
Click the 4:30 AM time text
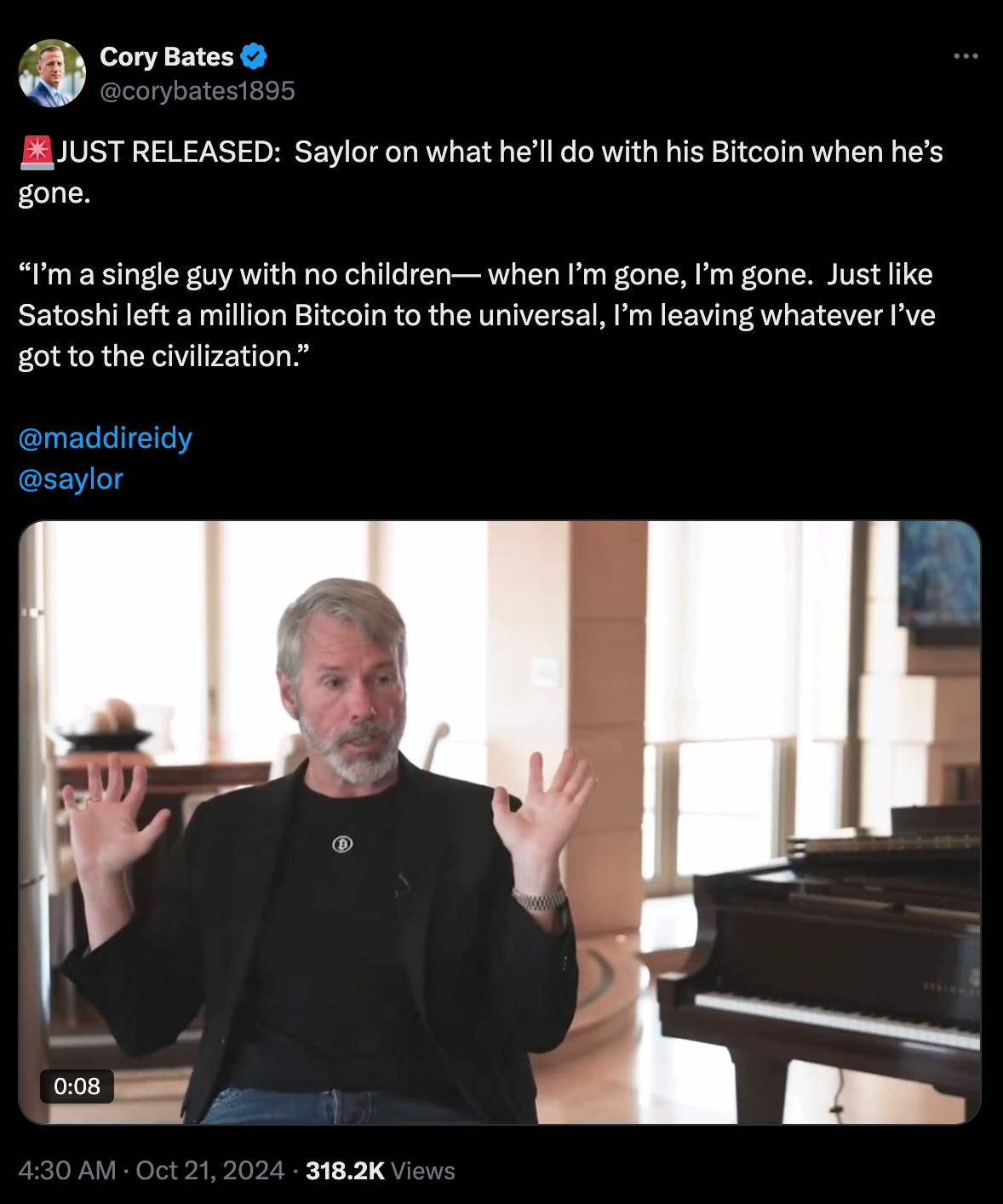click(66, 1171)
